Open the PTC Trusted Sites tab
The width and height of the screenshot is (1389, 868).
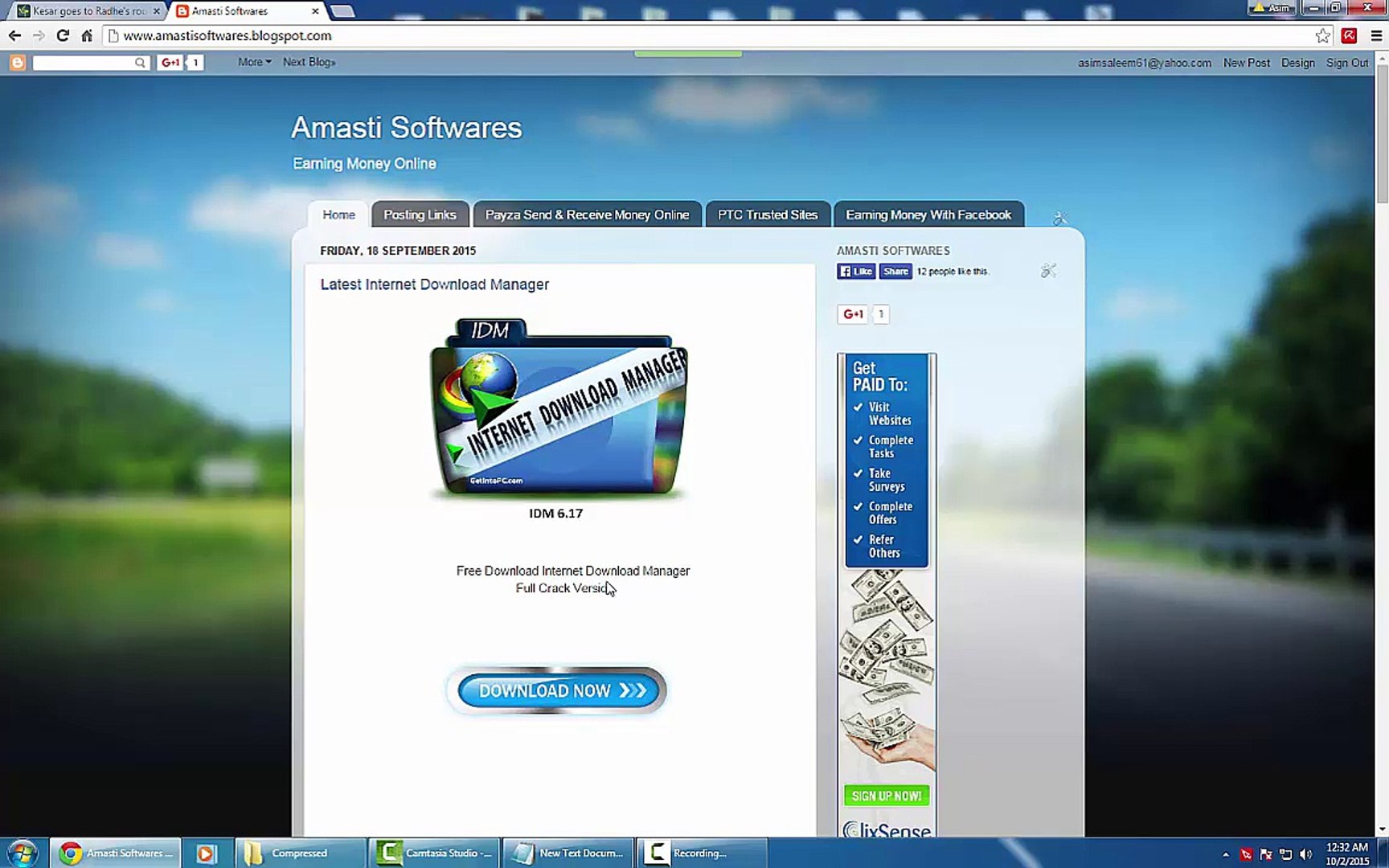tap(768, 215)
